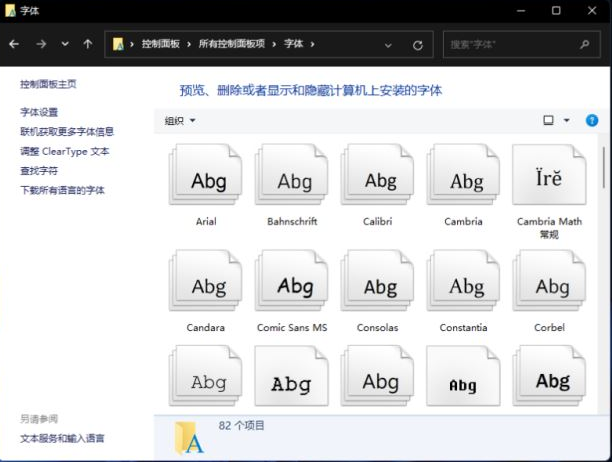The height and width of the screenshot is (462, 612).
Task: Click the Consolas font icon
Action: click(x=379, y=285)
